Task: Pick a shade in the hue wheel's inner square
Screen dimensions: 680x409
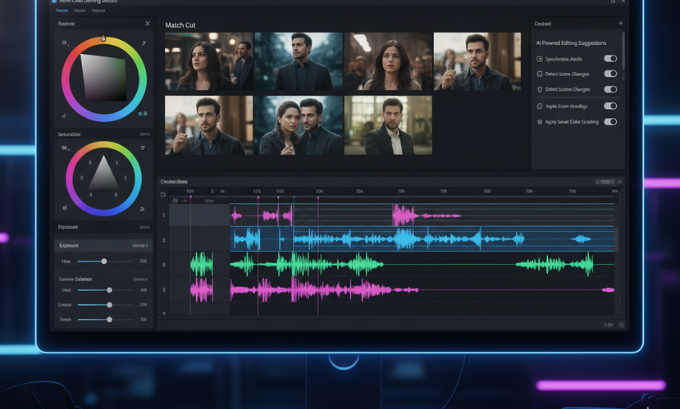Action: (x=104, y=77)
